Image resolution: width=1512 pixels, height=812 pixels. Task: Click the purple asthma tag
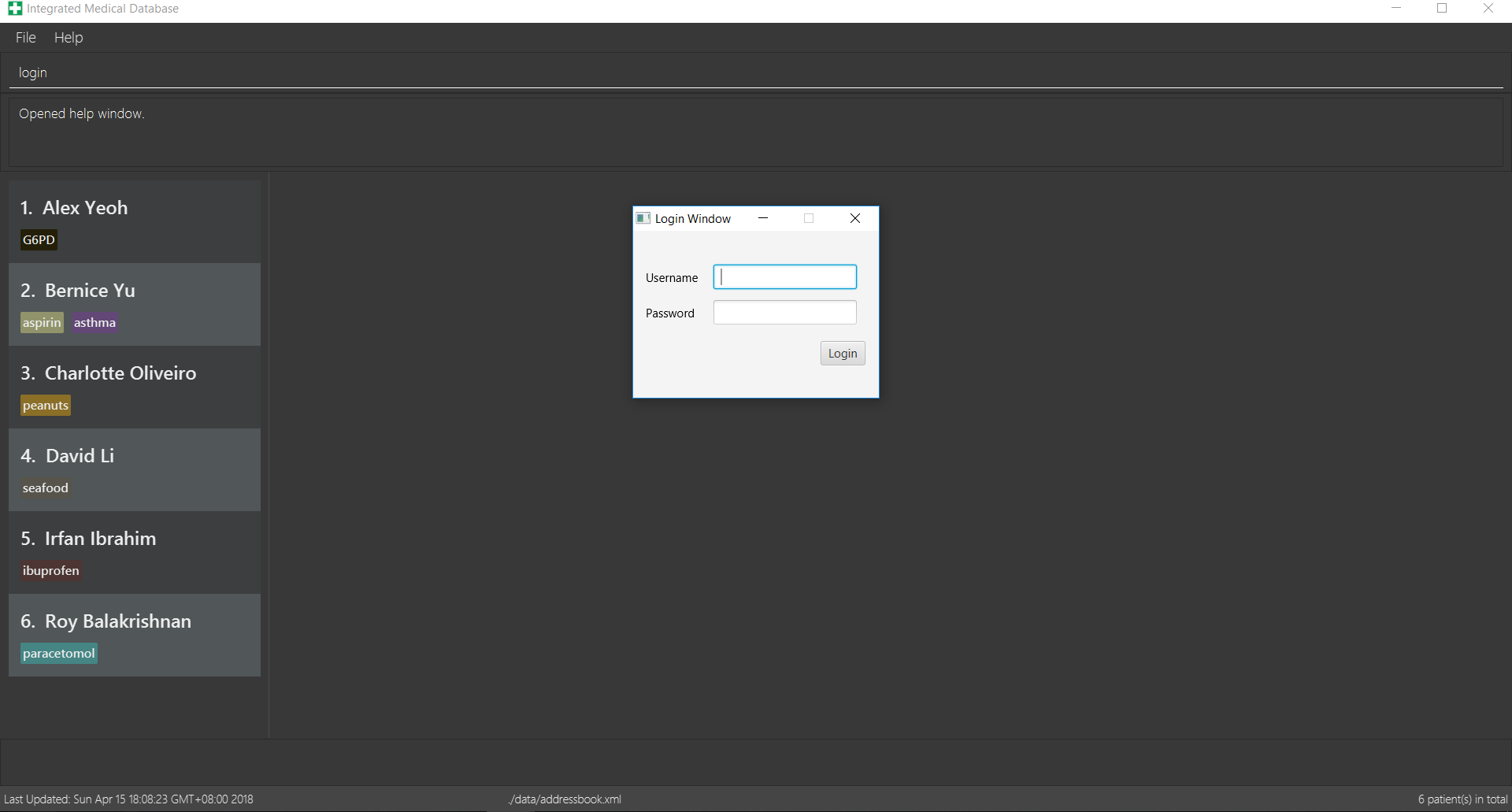pyautogui.click(x=94, y=323)
